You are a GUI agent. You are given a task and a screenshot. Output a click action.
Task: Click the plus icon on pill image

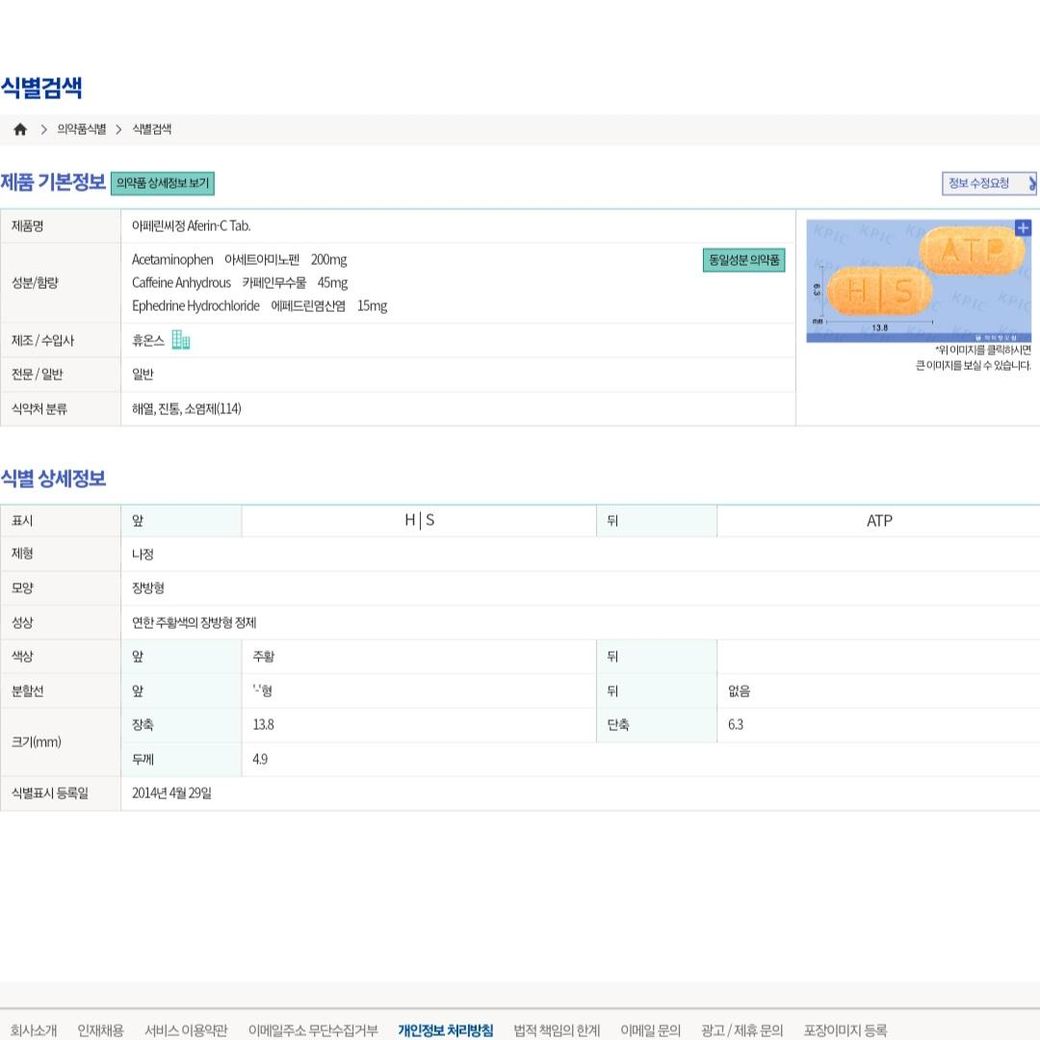coord(1022,228)
